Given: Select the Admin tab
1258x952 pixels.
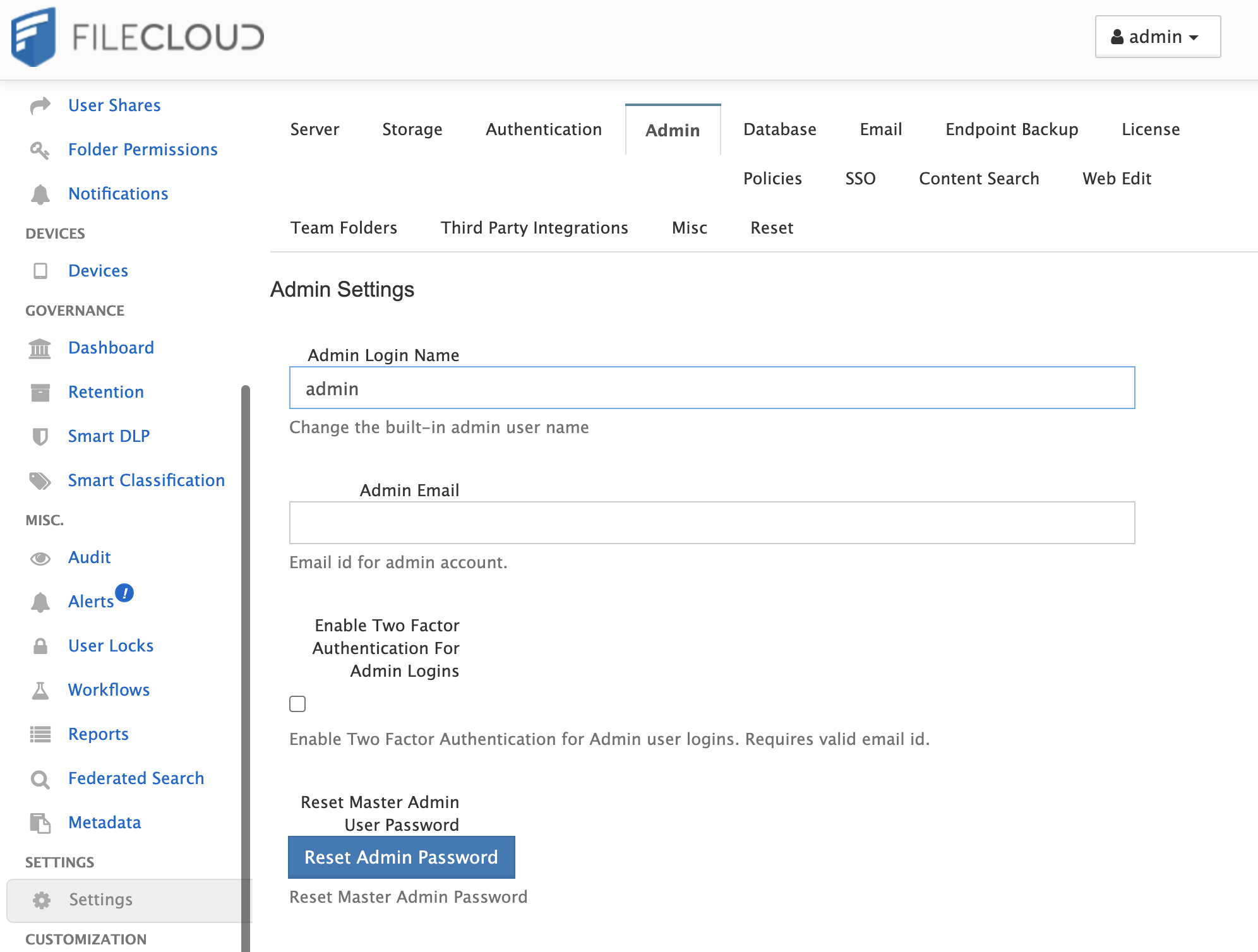Looking at the screenshot, I should [673, 130].
